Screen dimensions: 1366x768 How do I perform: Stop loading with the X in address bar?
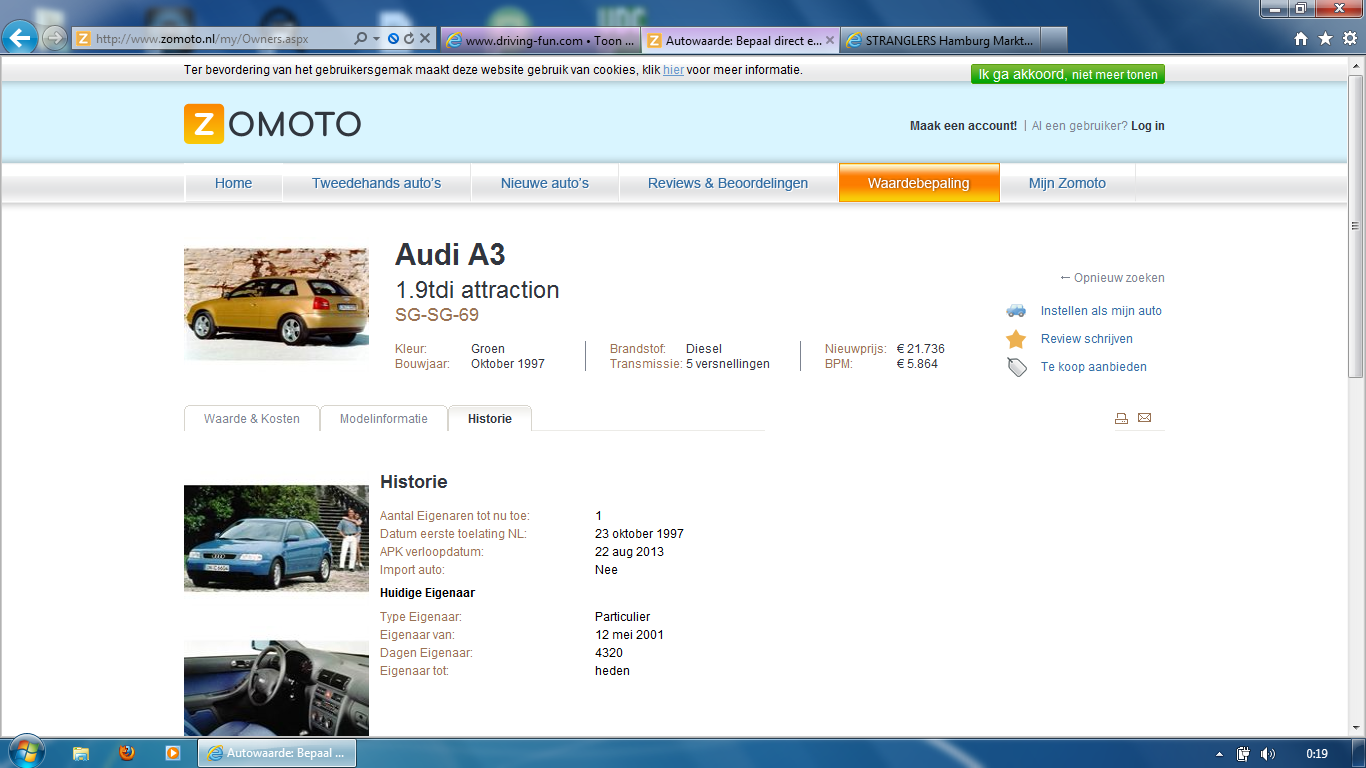pyautogui.click(x=425, y=39)
